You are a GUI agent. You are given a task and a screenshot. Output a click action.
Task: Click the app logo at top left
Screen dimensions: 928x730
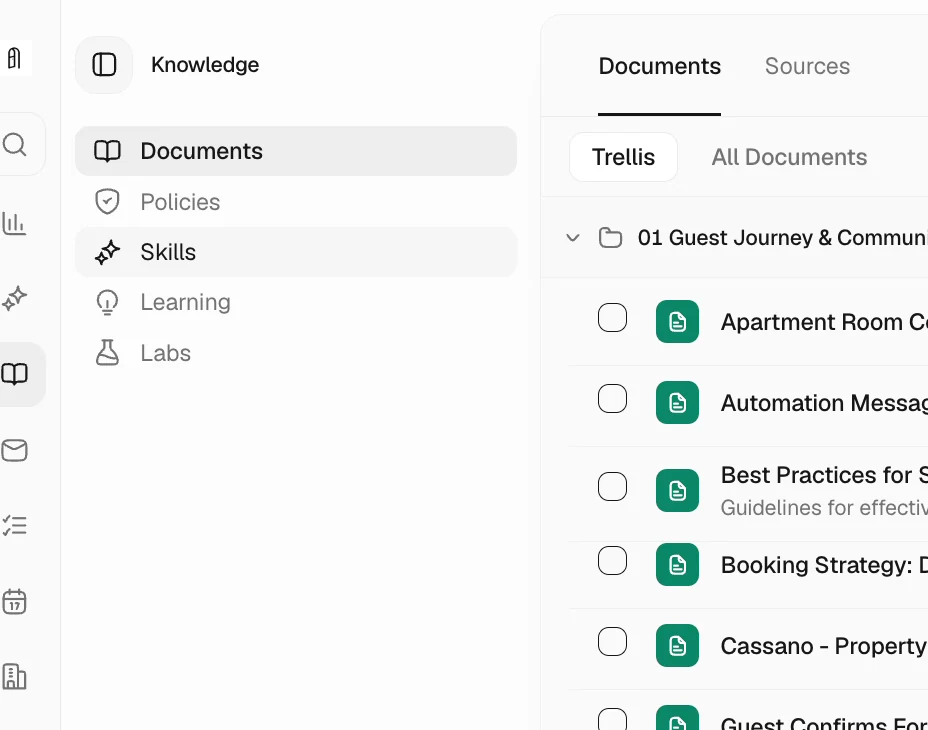tap(15, 58)
